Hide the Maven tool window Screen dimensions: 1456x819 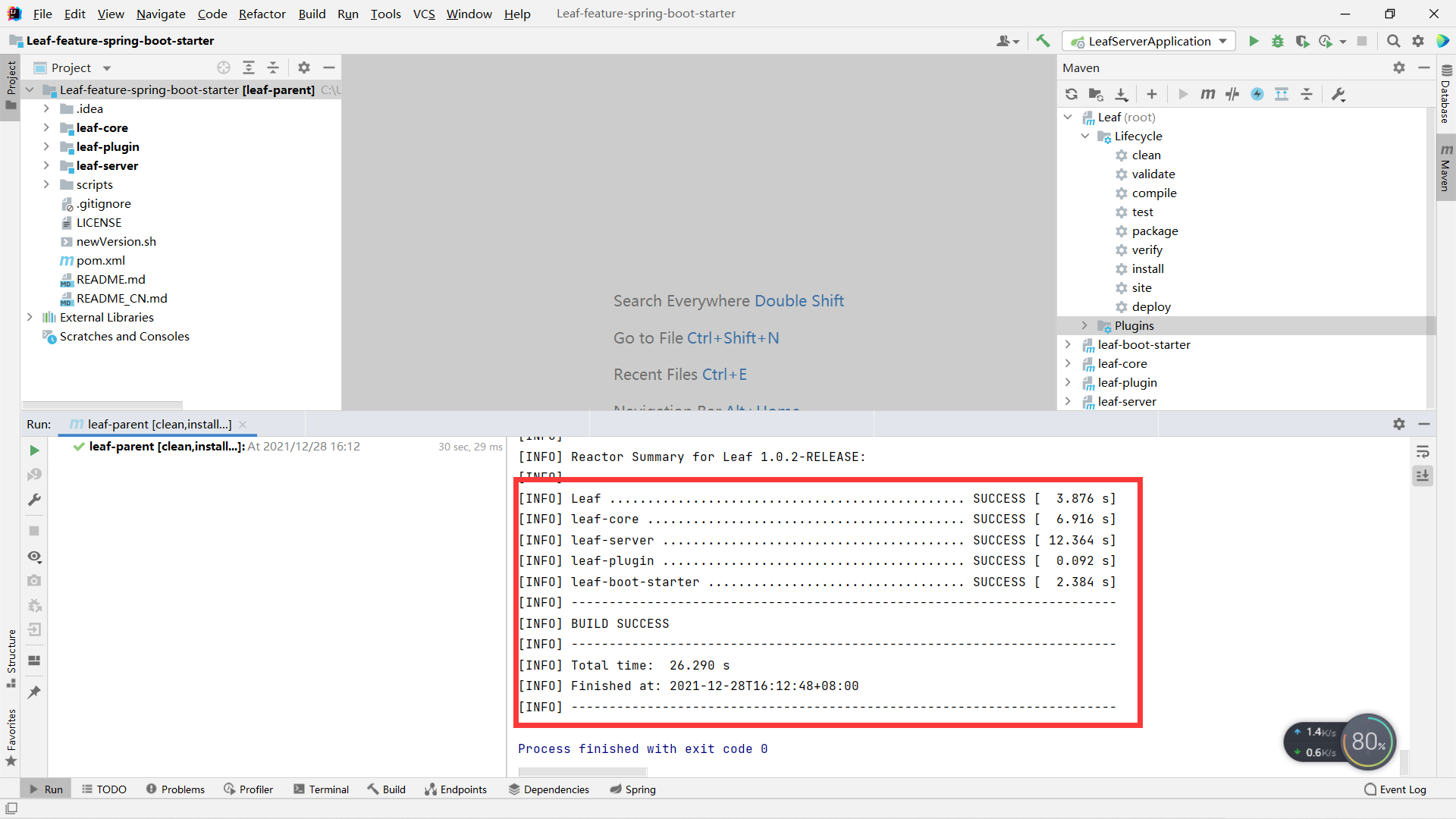click(x=1424, y=67)
